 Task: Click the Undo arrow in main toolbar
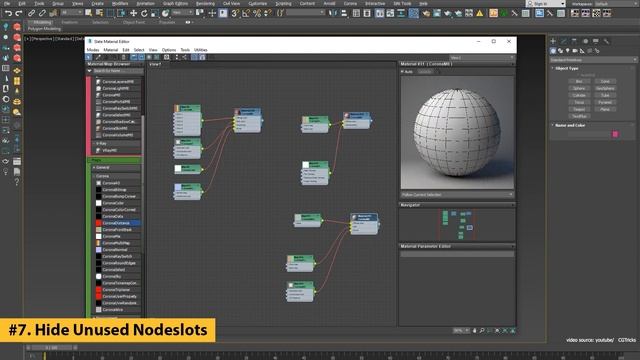8,13
